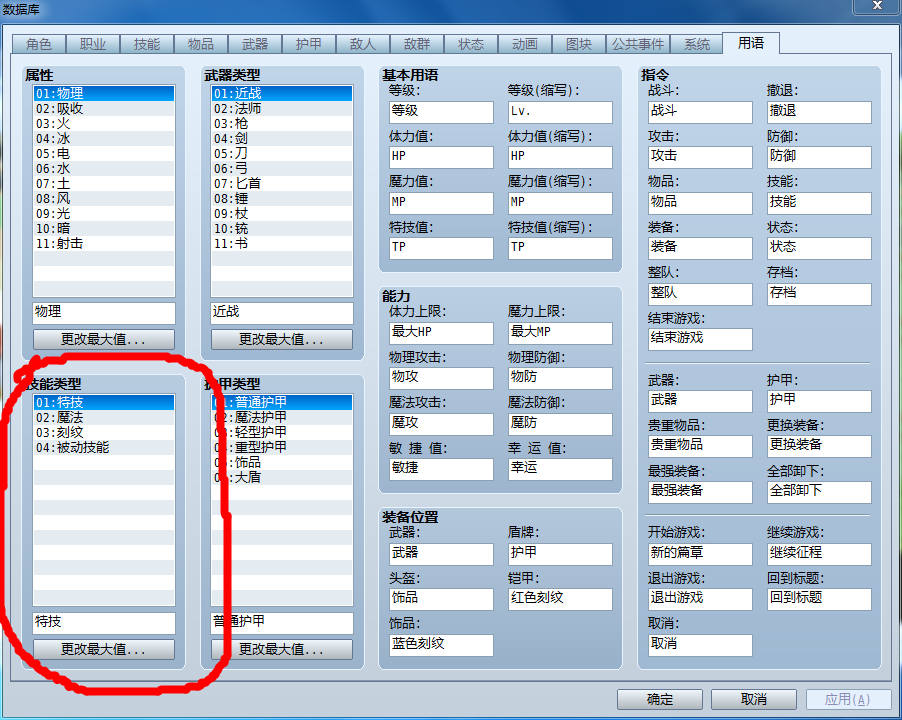The image size is (902, 720).
Task: Select 03:刻纹 in the 技能类型 list
Action: (104, 432)
